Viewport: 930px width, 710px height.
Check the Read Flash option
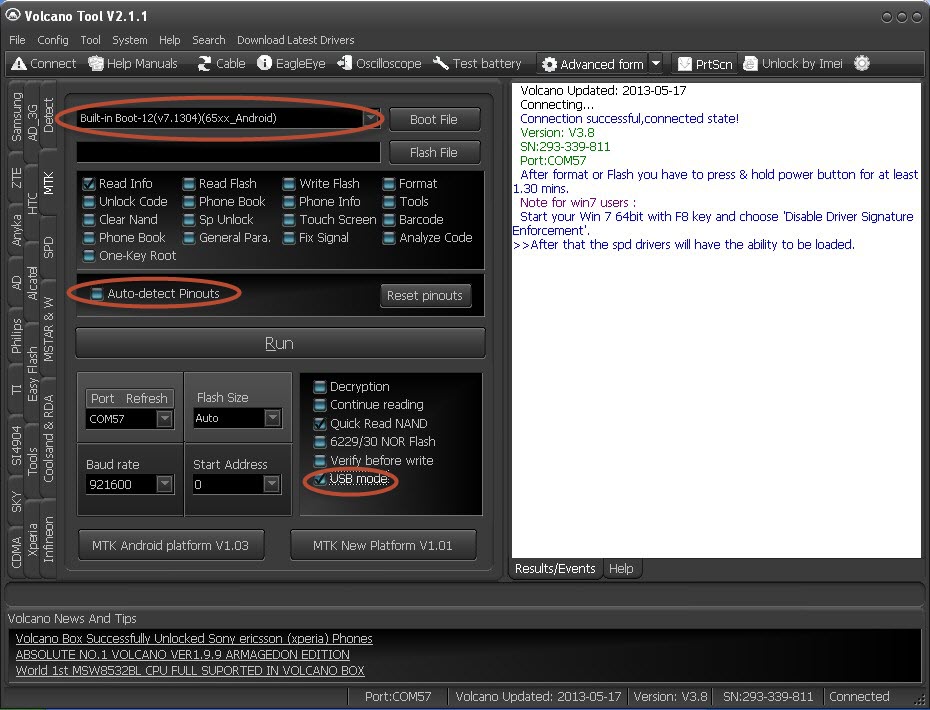pyautogui.click(x=189, y=184)
